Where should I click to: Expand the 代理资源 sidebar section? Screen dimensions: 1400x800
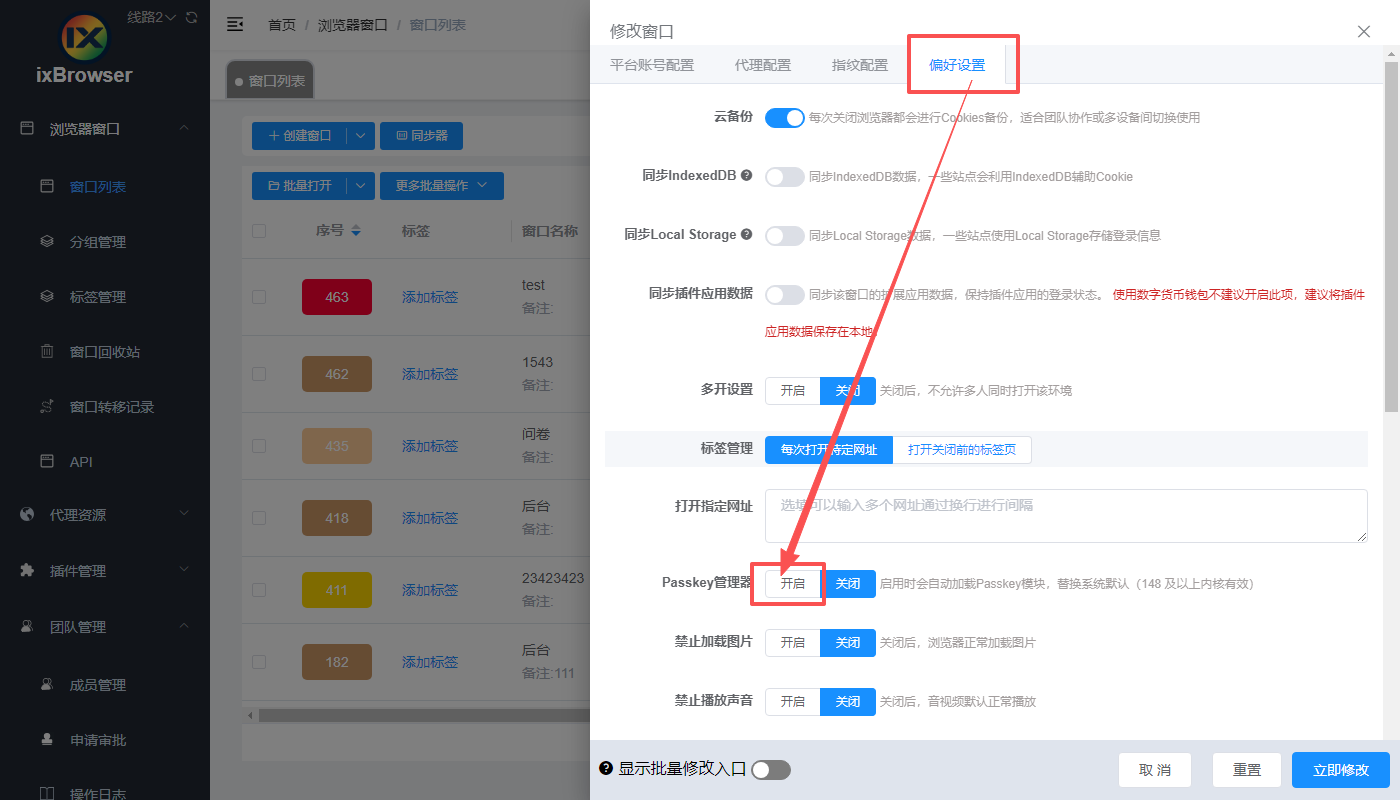click(x=184, y=514)
